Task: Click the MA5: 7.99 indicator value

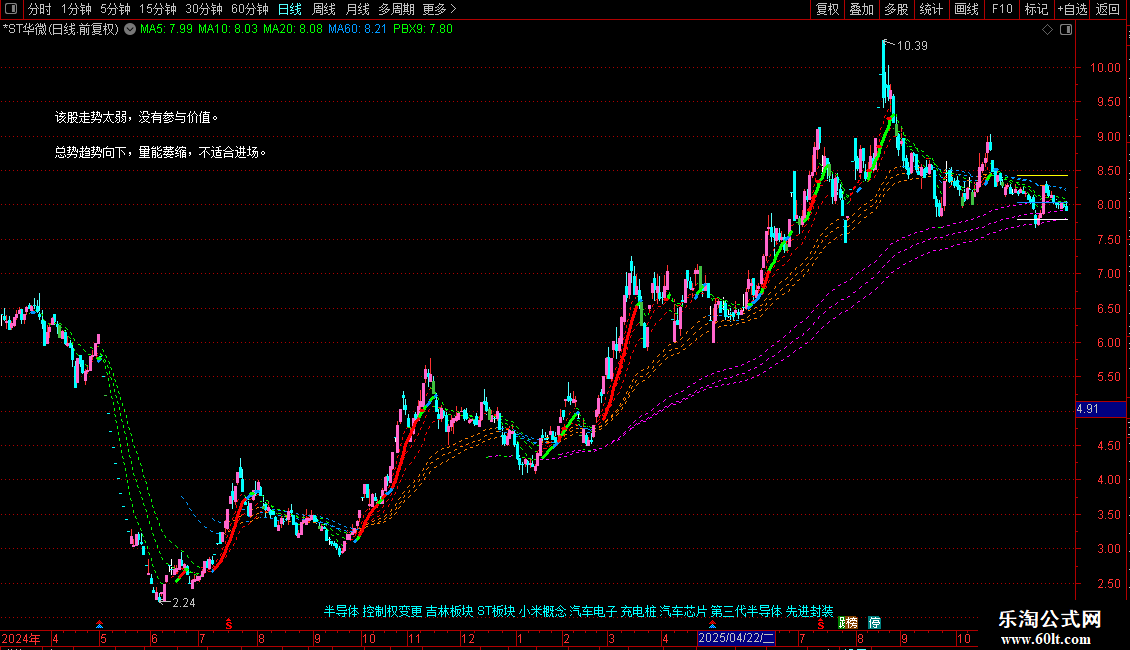Action: point(166,30)
